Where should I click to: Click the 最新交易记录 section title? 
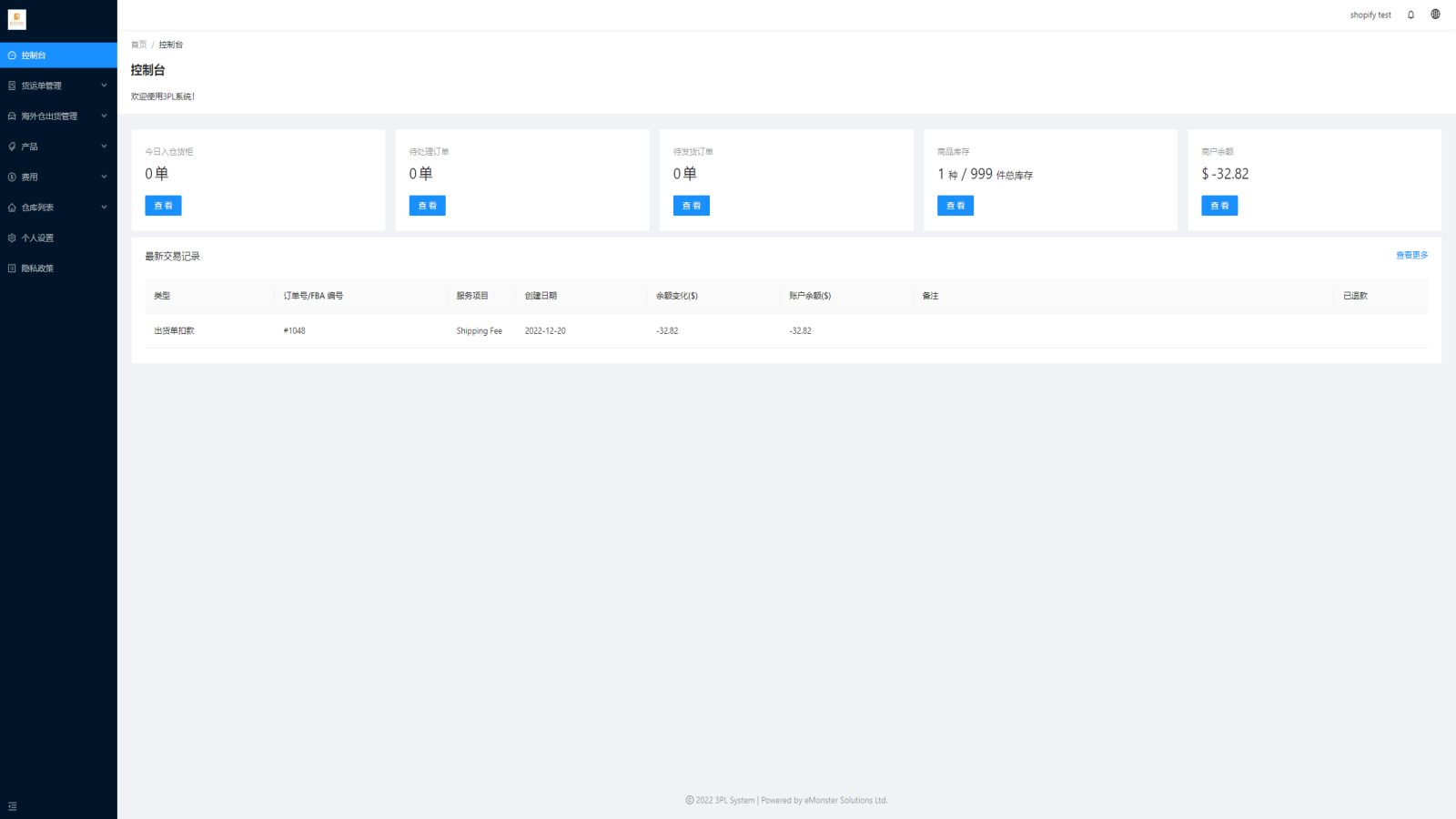point(172,257)
